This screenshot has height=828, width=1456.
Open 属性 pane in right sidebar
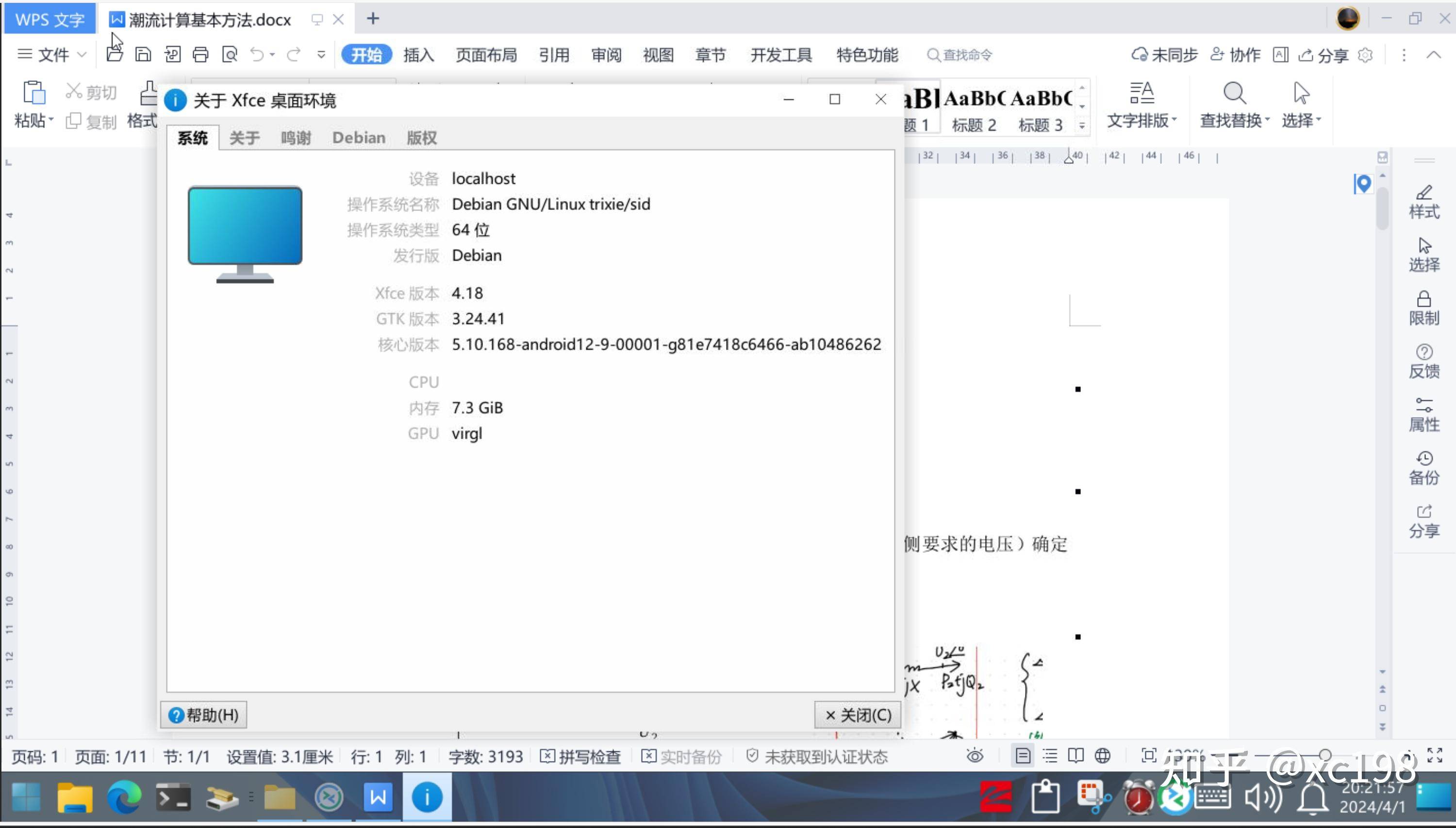point(1423,415)
